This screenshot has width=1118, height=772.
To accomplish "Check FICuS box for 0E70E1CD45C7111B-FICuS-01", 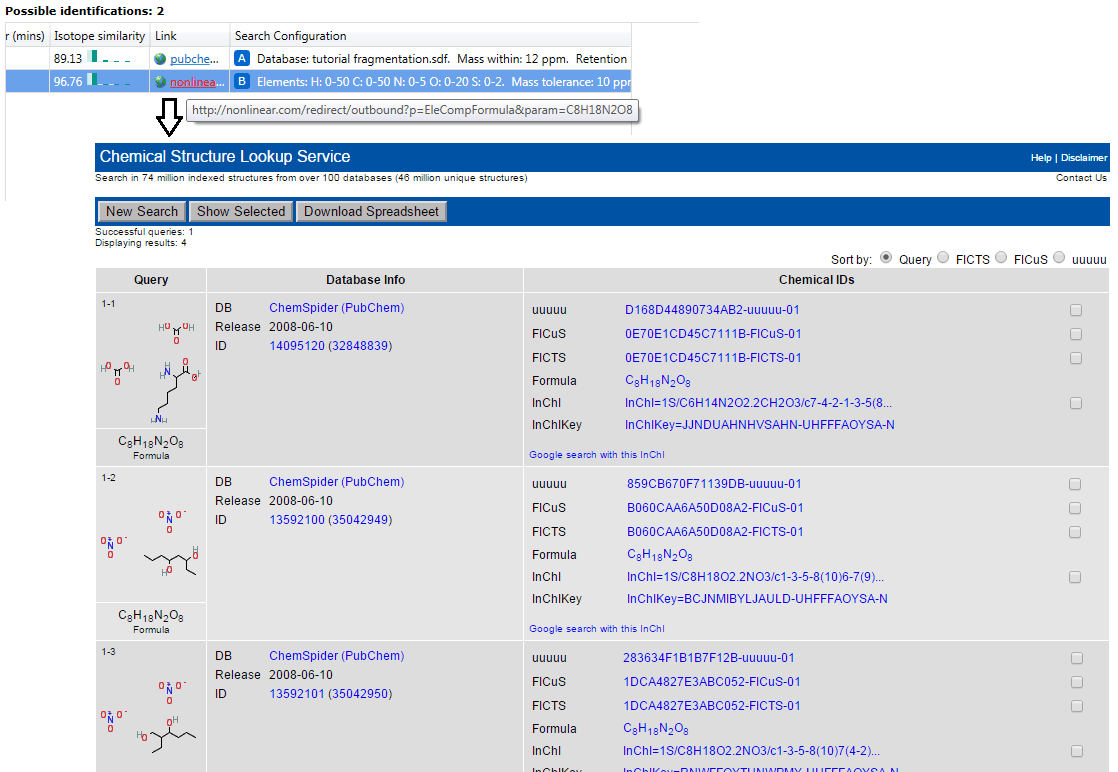I will [1076, 334].
